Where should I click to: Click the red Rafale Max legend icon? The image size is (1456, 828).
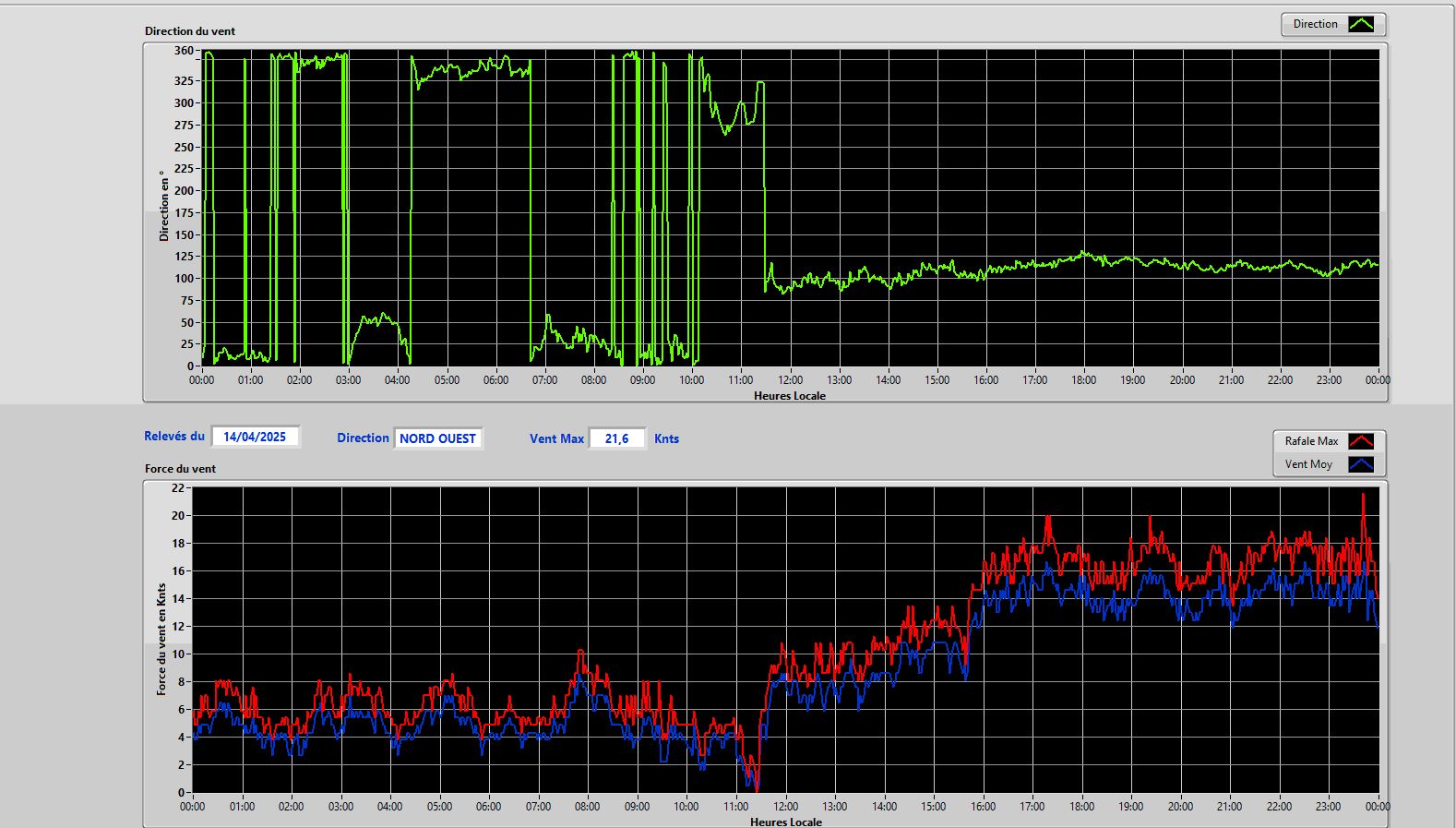[1361, 441]
